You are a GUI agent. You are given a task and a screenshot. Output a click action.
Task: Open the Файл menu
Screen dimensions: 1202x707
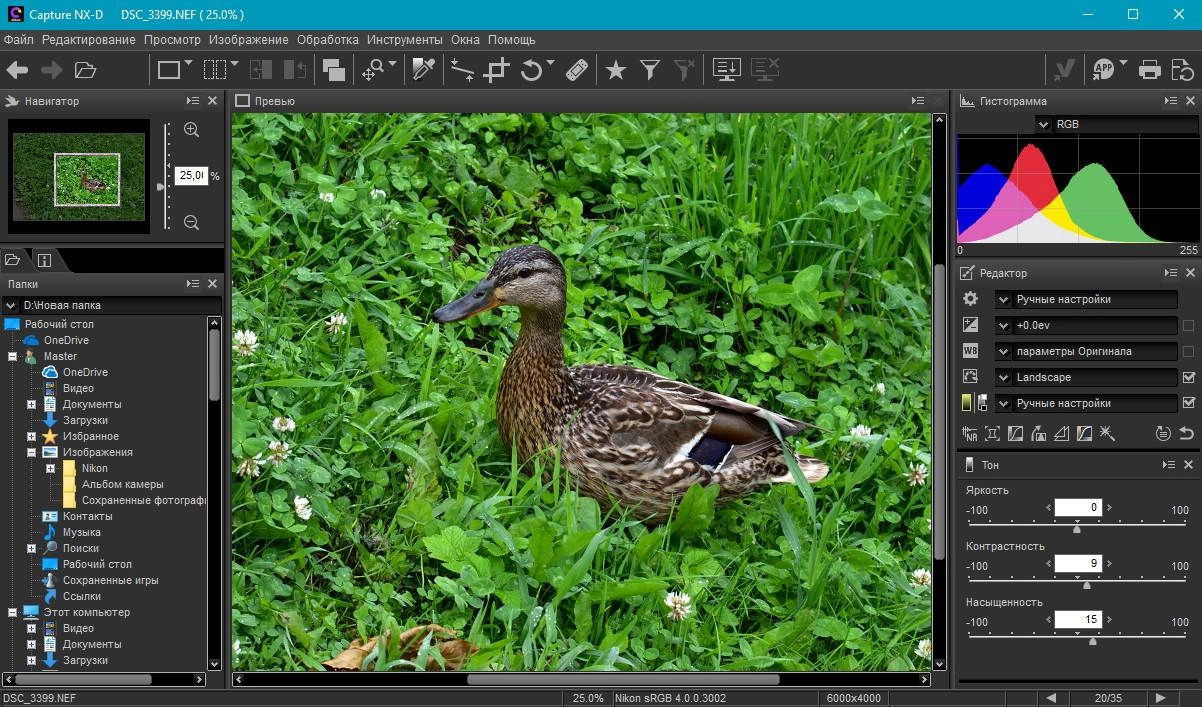click(18, 40)
